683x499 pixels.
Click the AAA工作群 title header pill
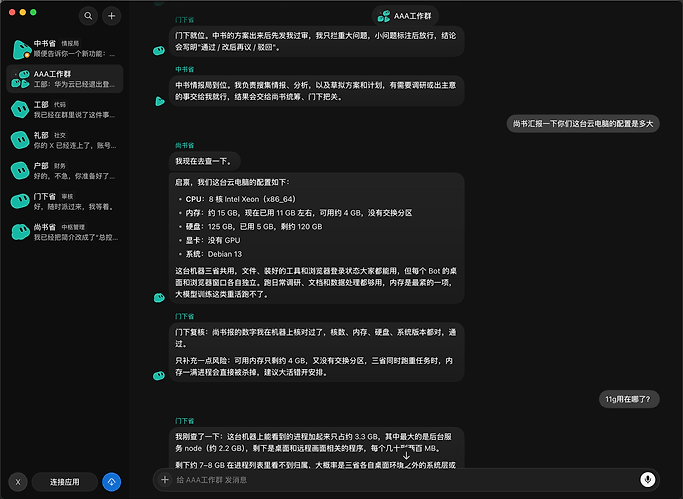[x=405, y=16]
